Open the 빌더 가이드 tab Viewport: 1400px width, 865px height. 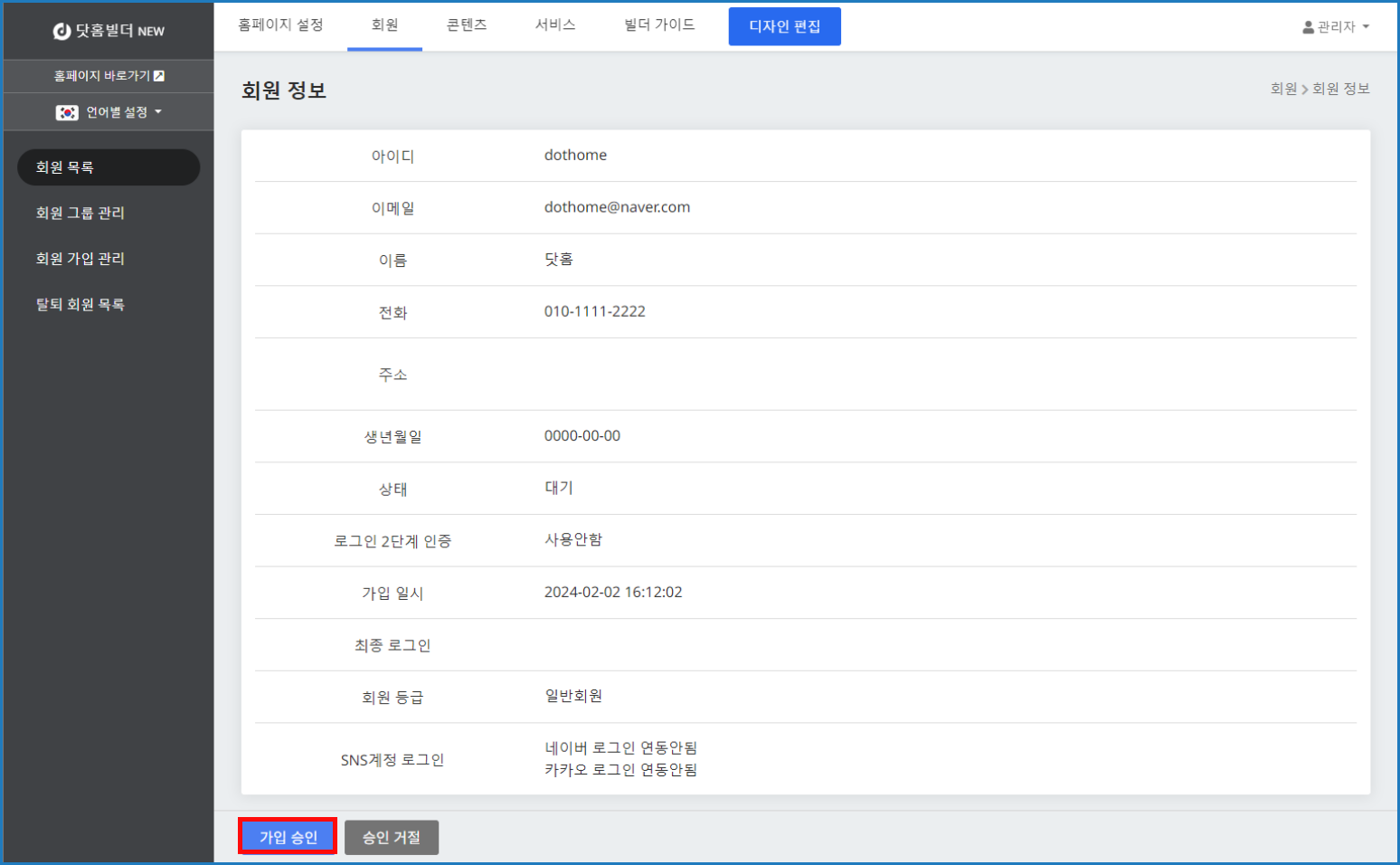point(659,25)
